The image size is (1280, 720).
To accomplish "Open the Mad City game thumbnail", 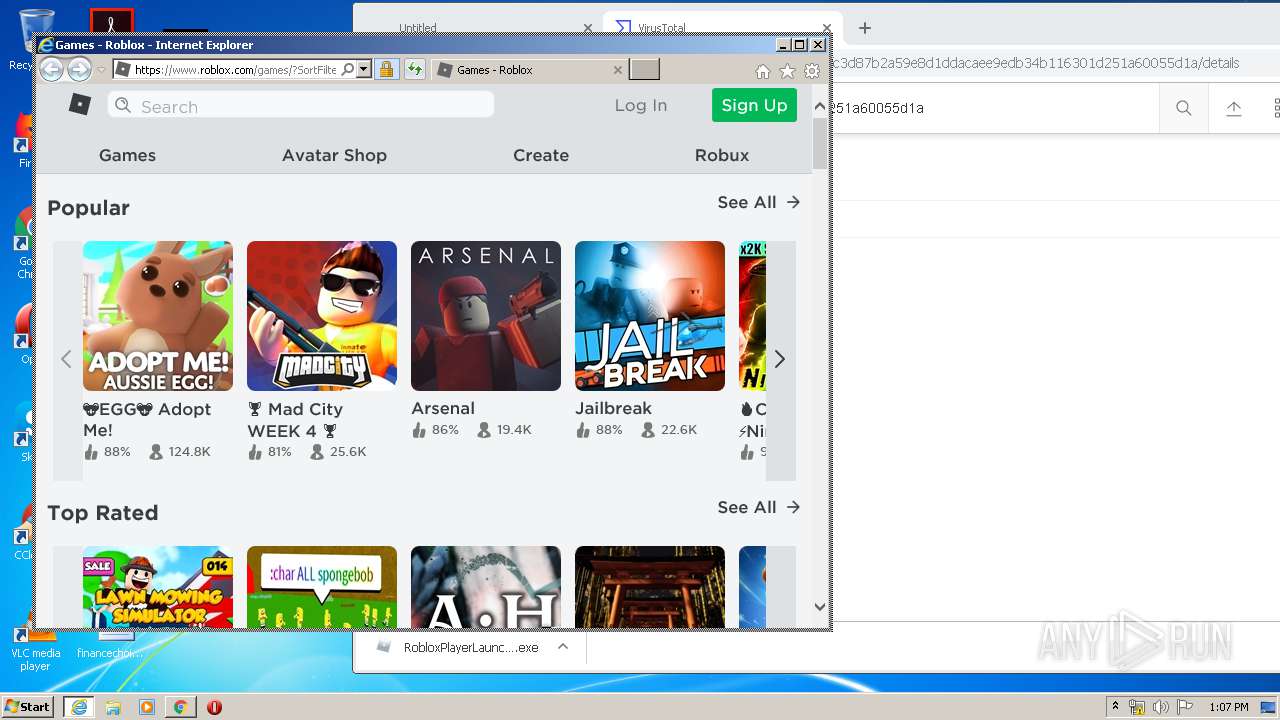I will click(322, 316).
